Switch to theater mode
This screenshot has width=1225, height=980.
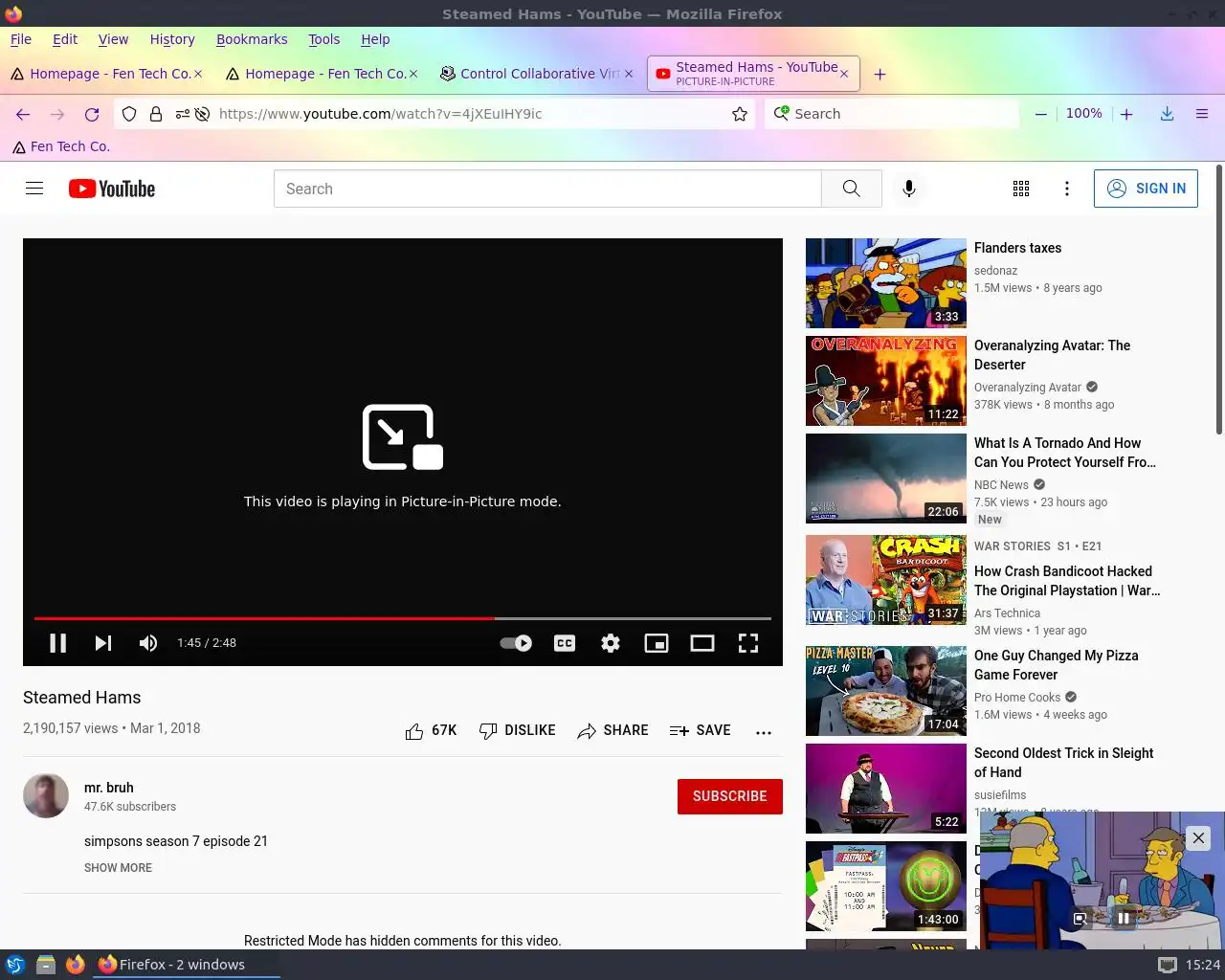coord(702,643)
